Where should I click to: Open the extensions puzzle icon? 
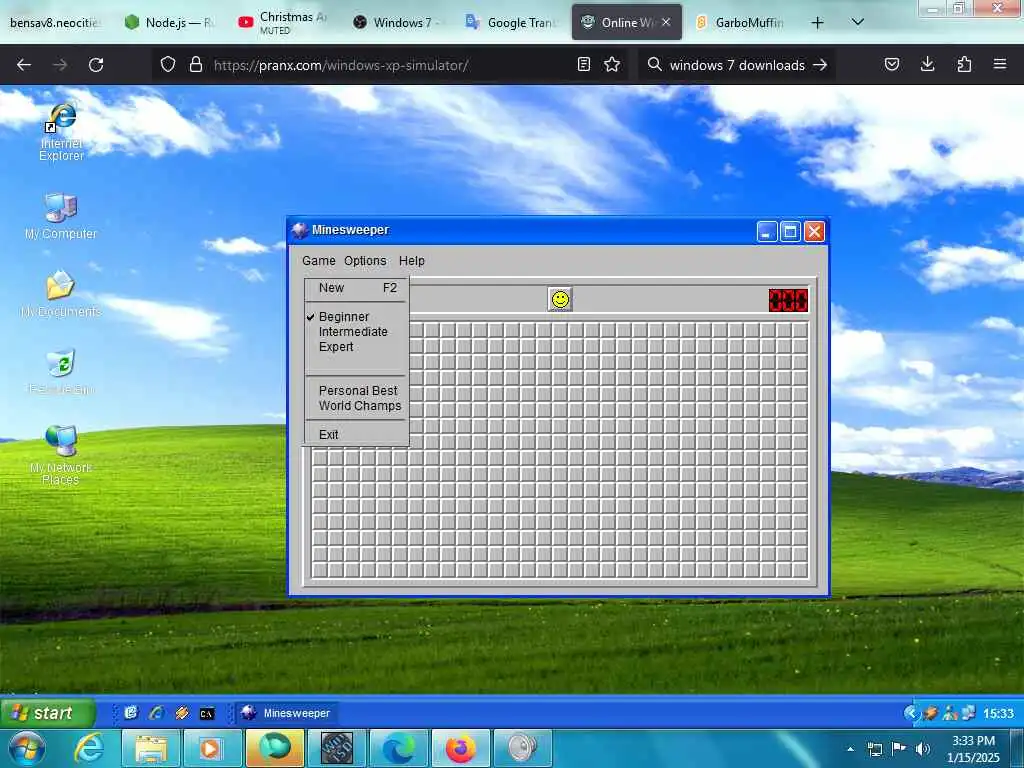(x=964, y=64)
